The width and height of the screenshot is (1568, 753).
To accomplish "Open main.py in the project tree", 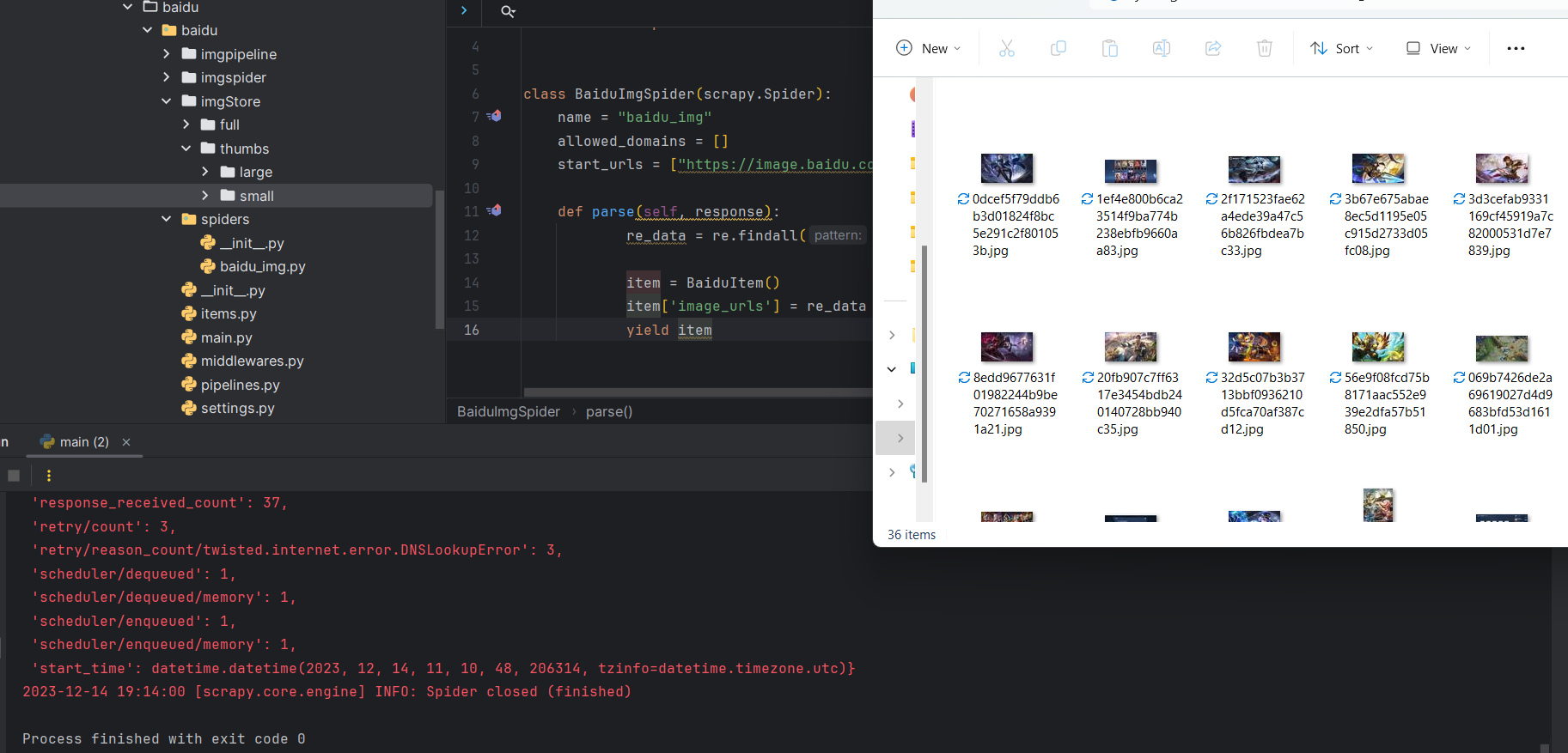I will (x=227, y=337).
